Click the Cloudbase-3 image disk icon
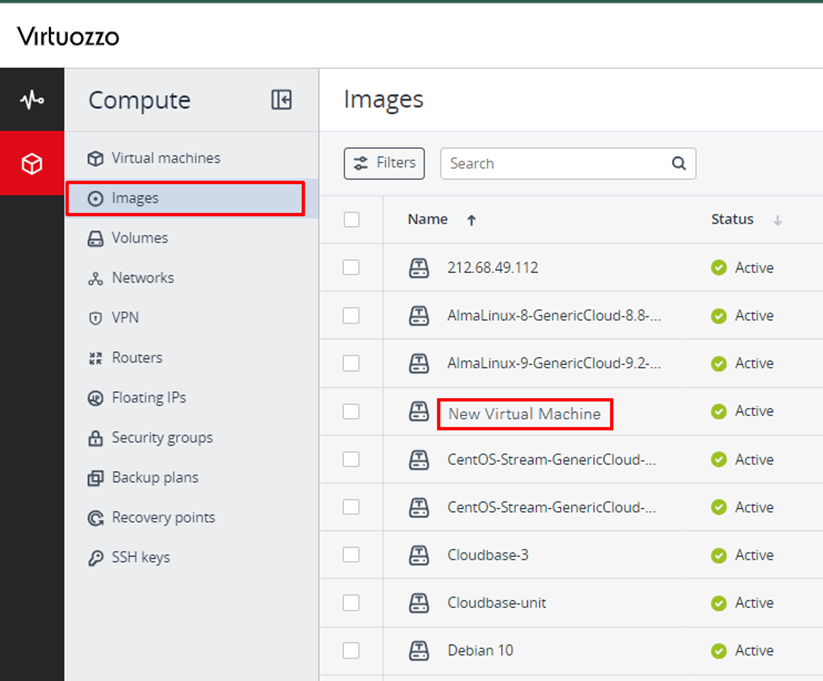This screenshot has width=823, height=681. click(419, 555)
